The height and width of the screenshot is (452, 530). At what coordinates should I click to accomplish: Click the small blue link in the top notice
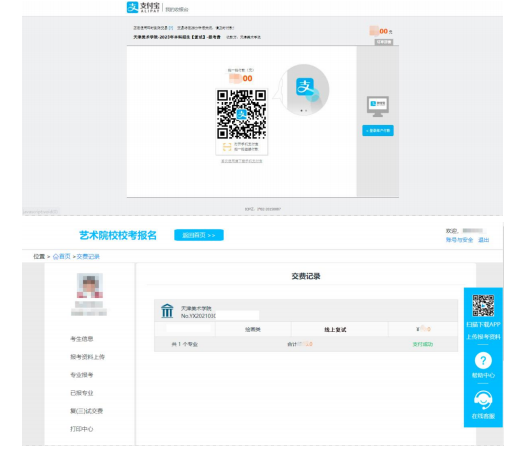coord(171,28)
